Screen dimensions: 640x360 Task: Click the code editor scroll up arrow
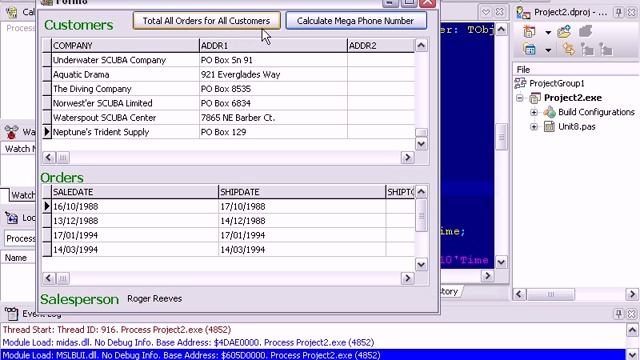click(501, 29)
